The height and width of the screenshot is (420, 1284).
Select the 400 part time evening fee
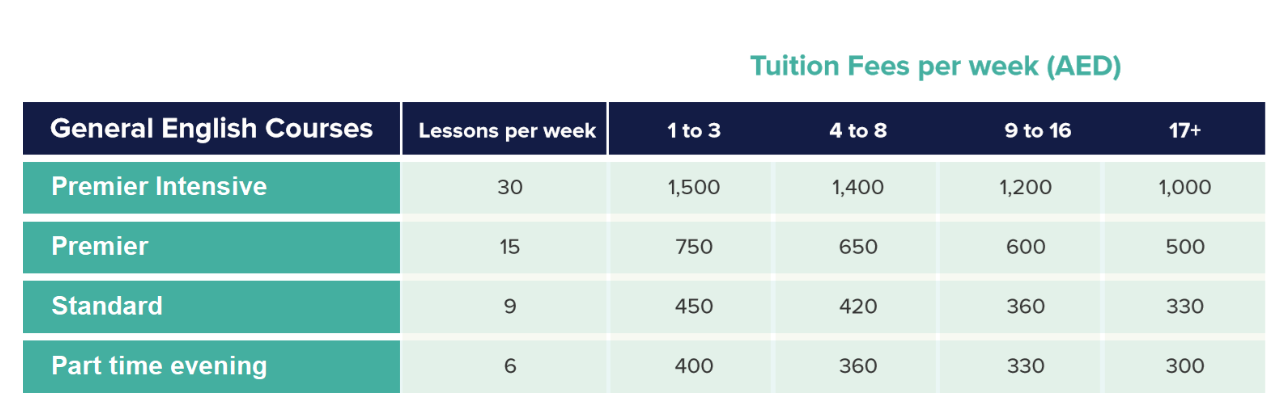coord(694,366)
